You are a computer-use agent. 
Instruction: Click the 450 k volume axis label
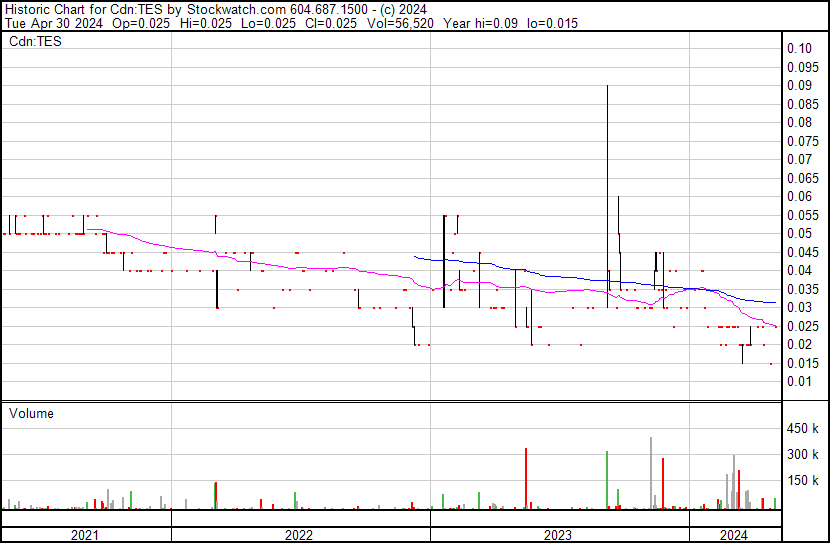(803, 429)
